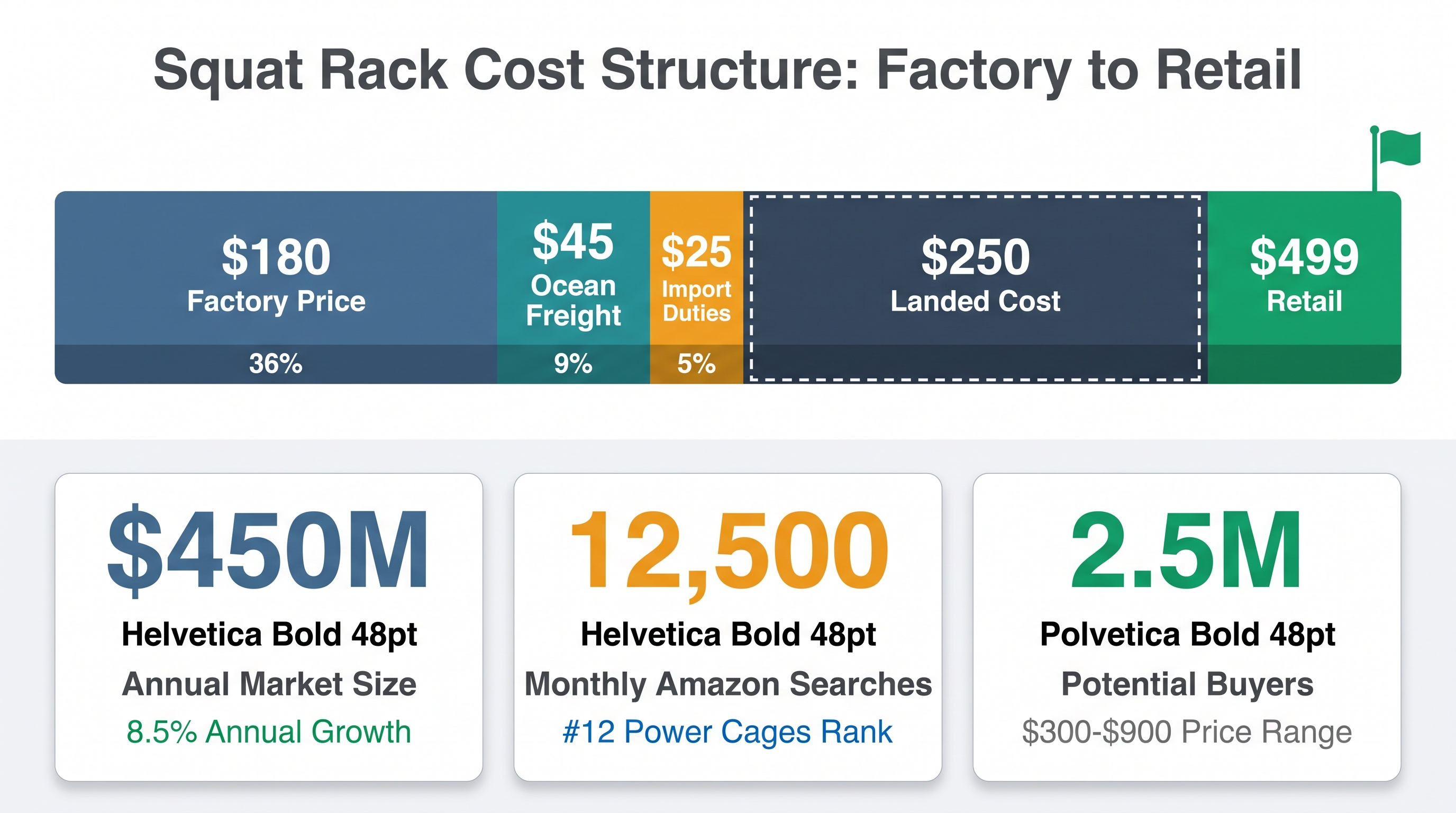
Task: Click the 5% percentage label
Action: pos(696,363)
